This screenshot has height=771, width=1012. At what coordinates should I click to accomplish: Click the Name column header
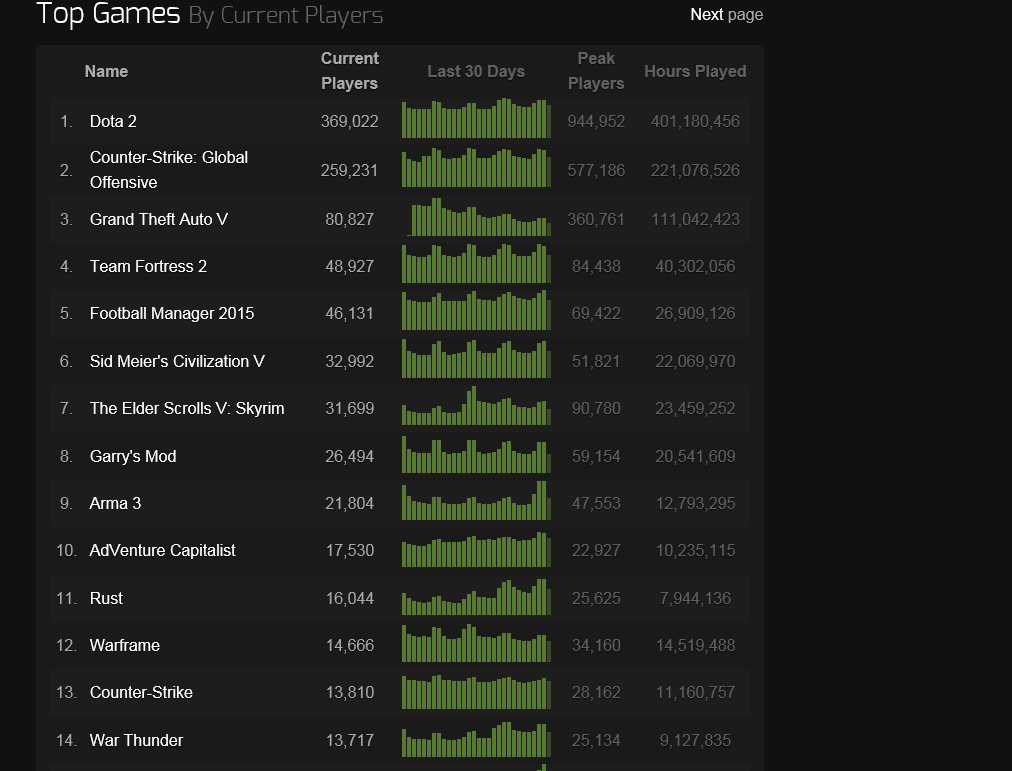point(106,71)
